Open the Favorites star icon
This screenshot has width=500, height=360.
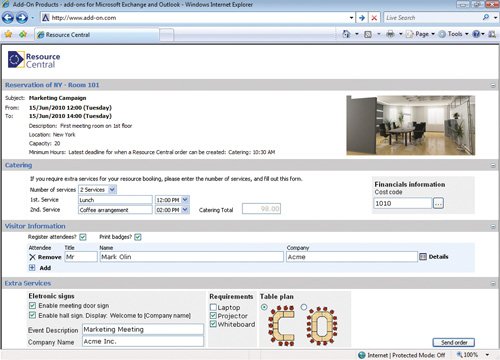pyautogui.click(x=8, y=34)
